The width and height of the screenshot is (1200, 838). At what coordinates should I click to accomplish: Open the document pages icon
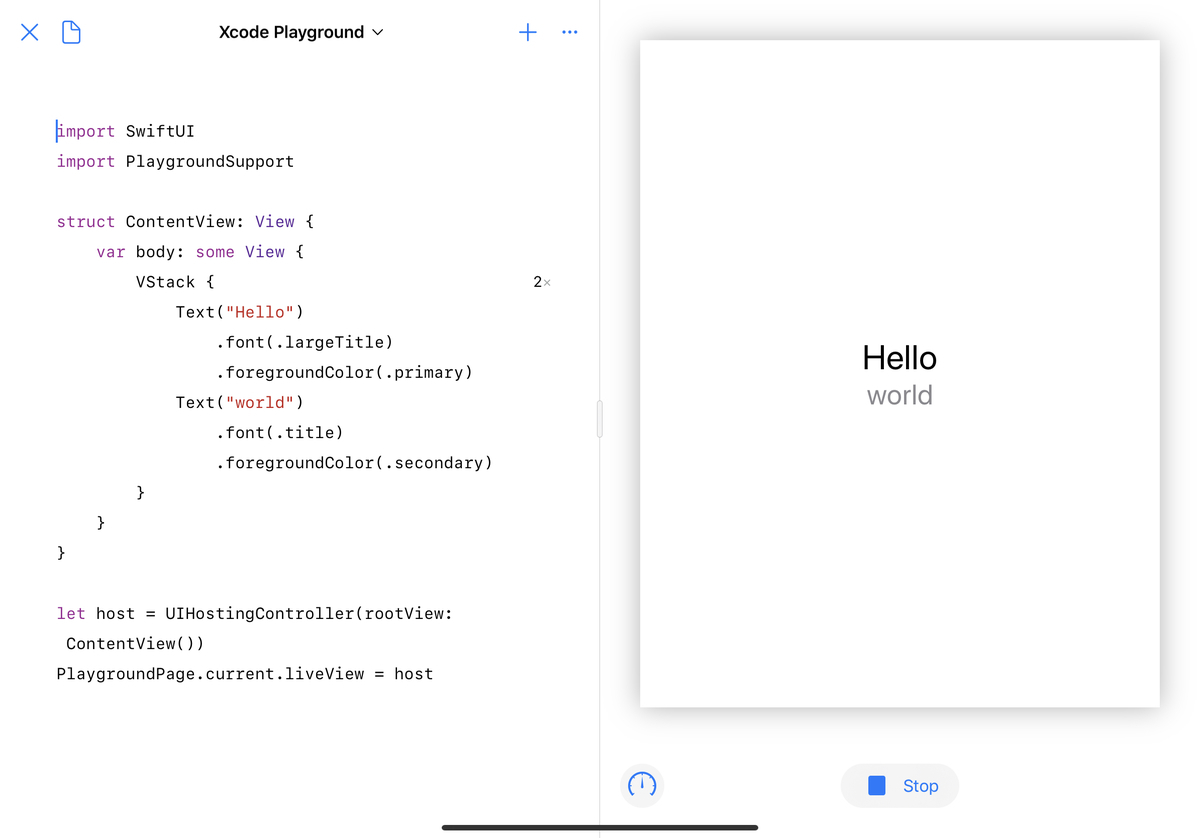[71, 32]
